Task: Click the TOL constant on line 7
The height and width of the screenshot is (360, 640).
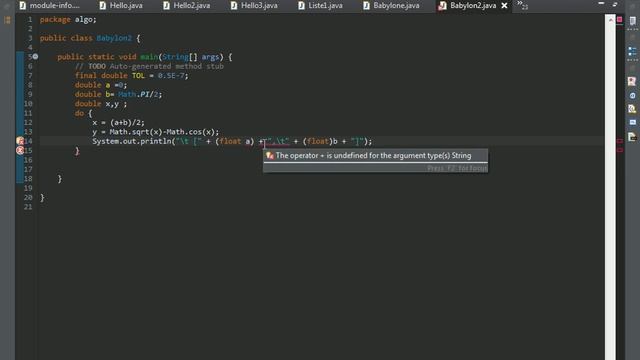Action: (138, 76)
